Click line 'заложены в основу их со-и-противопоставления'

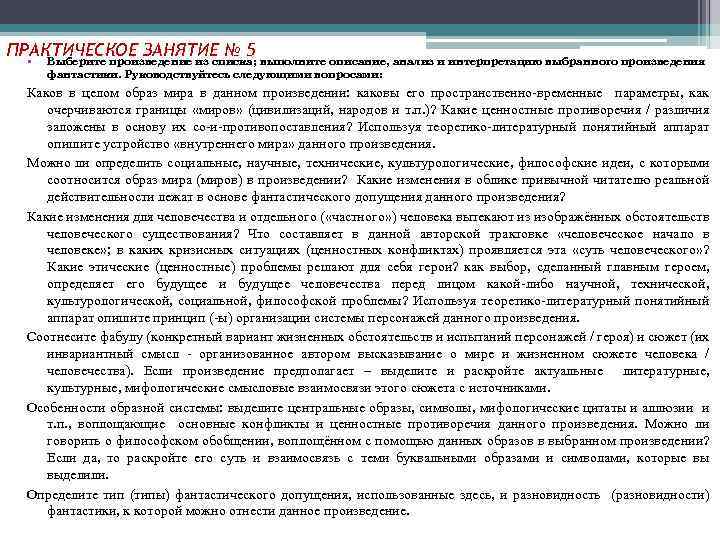[x=378, y=127]
